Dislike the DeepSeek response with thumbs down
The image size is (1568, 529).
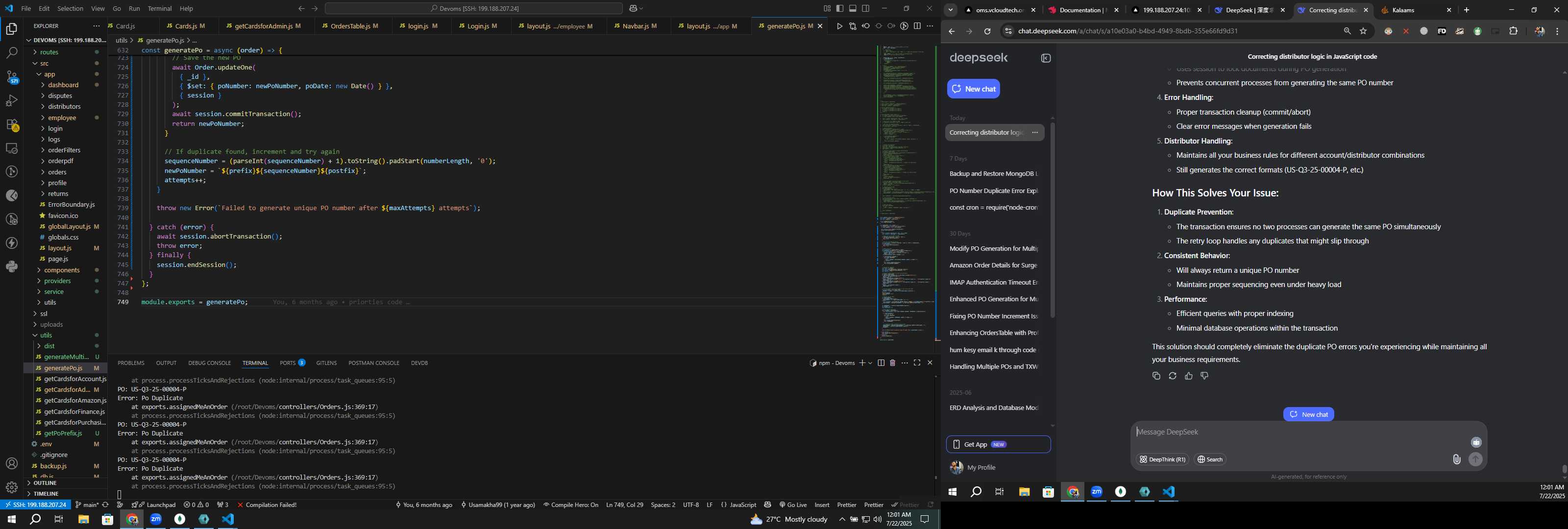1204,376
